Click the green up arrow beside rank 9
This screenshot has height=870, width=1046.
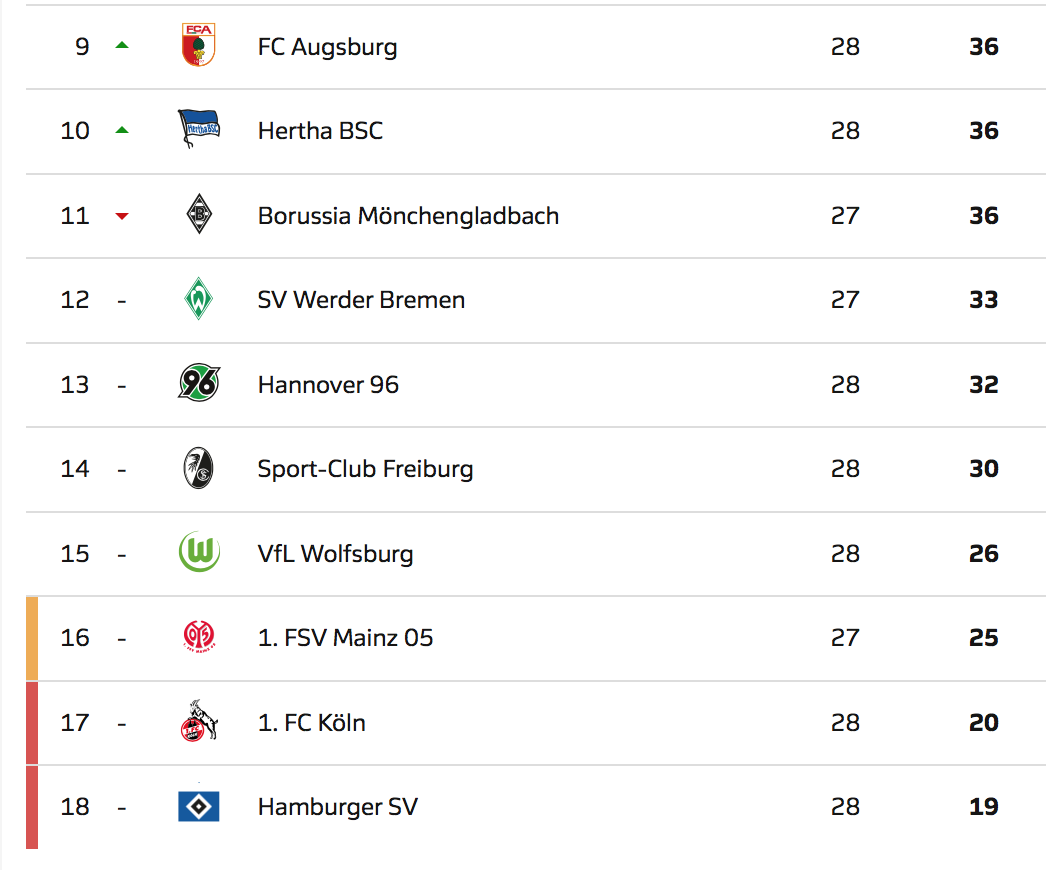pyautogui.click(x=122, y=45)
